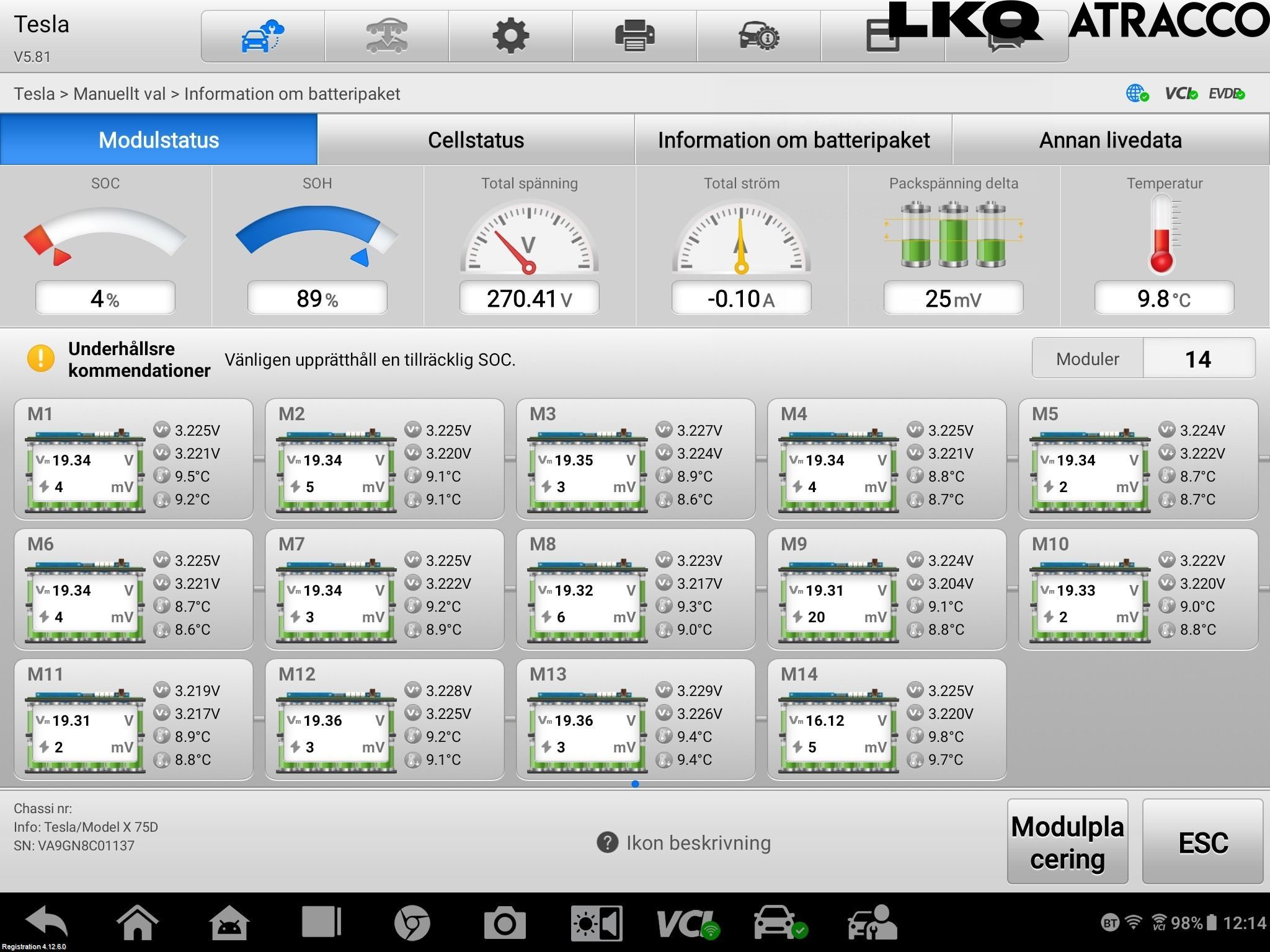
Task: Select module M14 card
Action: [887, 719]
